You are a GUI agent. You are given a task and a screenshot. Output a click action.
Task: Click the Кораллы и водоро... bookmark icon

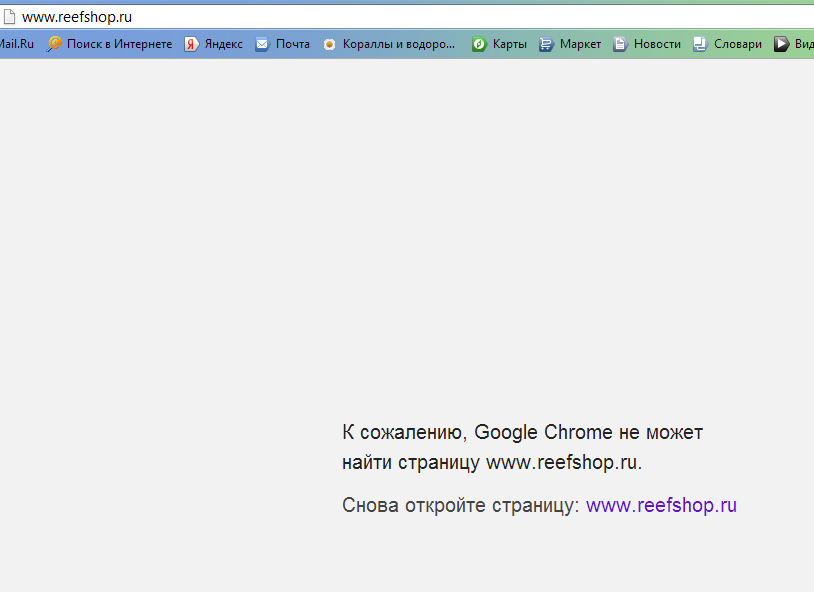coord(329,45)
